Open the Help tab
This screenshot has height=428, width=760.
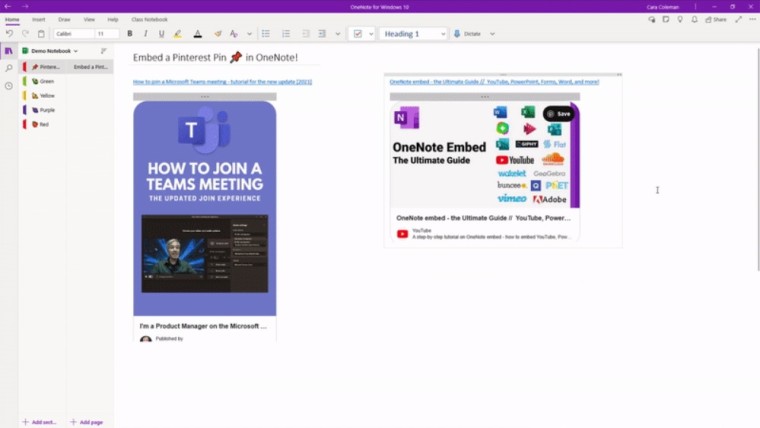pos(113,19)
